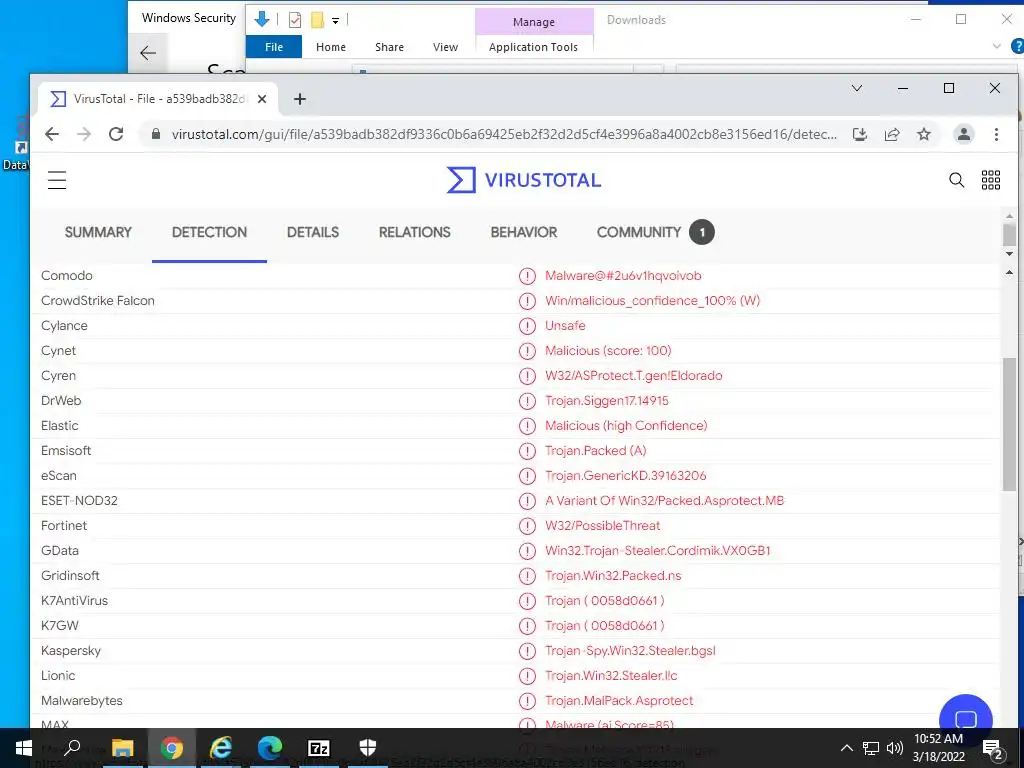
Task: Click the Comodo detection alert icon
Action: [x=527, y=276]
